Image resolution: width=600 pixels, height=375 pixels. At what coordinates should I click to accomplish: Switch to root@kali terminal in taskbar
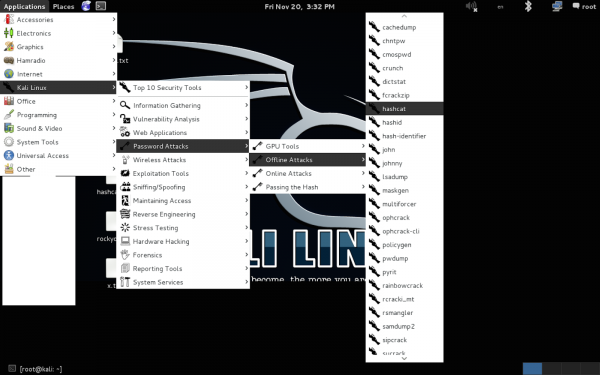tap(35, 369)
